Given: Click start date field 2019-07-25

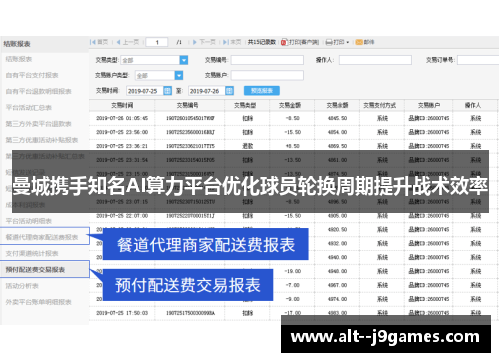Looking at the screenshot, I should 145,91.
